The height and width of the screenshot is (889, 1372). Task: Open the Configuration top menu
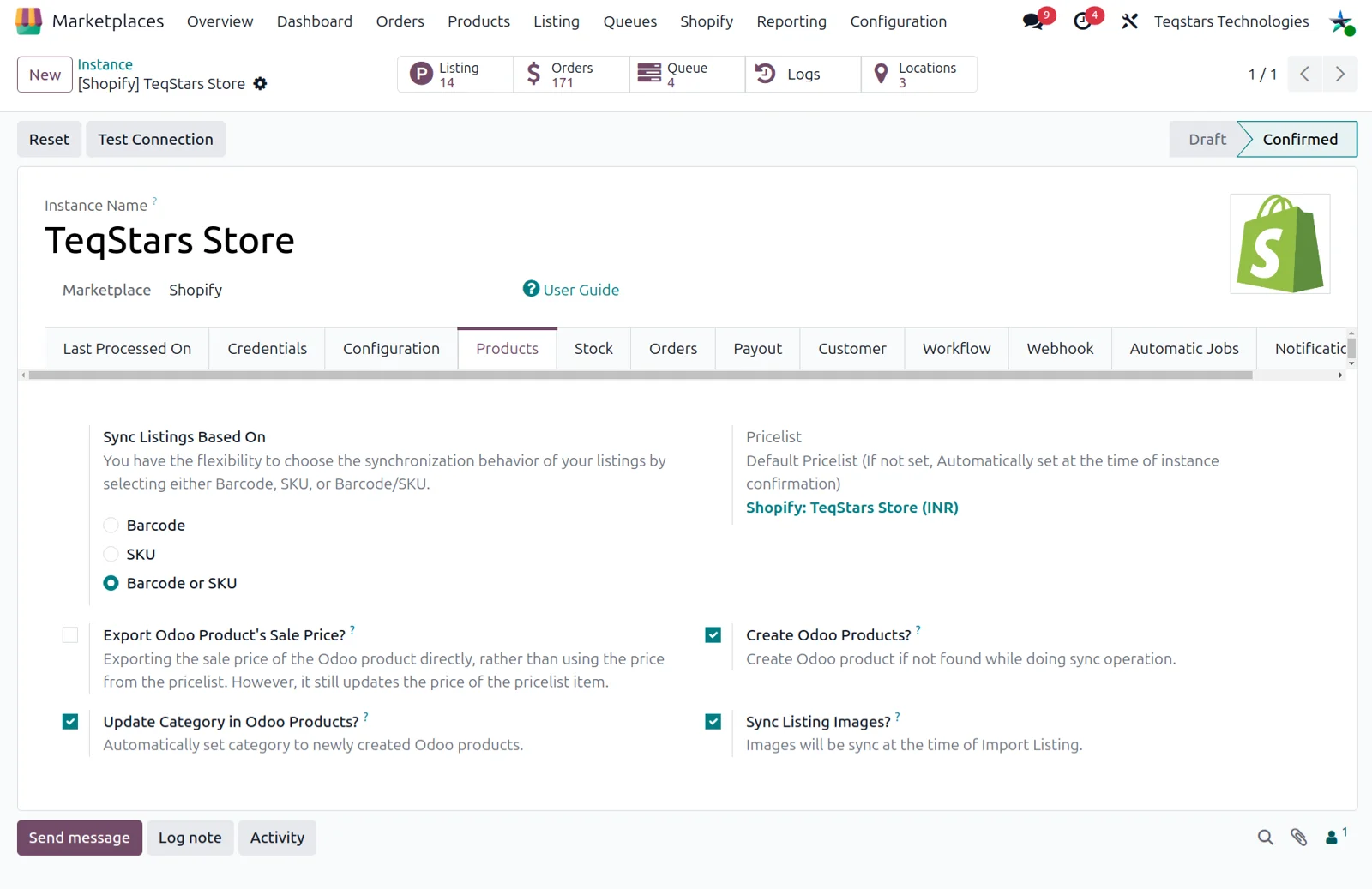pyautogui.click(x=899, y=21)
